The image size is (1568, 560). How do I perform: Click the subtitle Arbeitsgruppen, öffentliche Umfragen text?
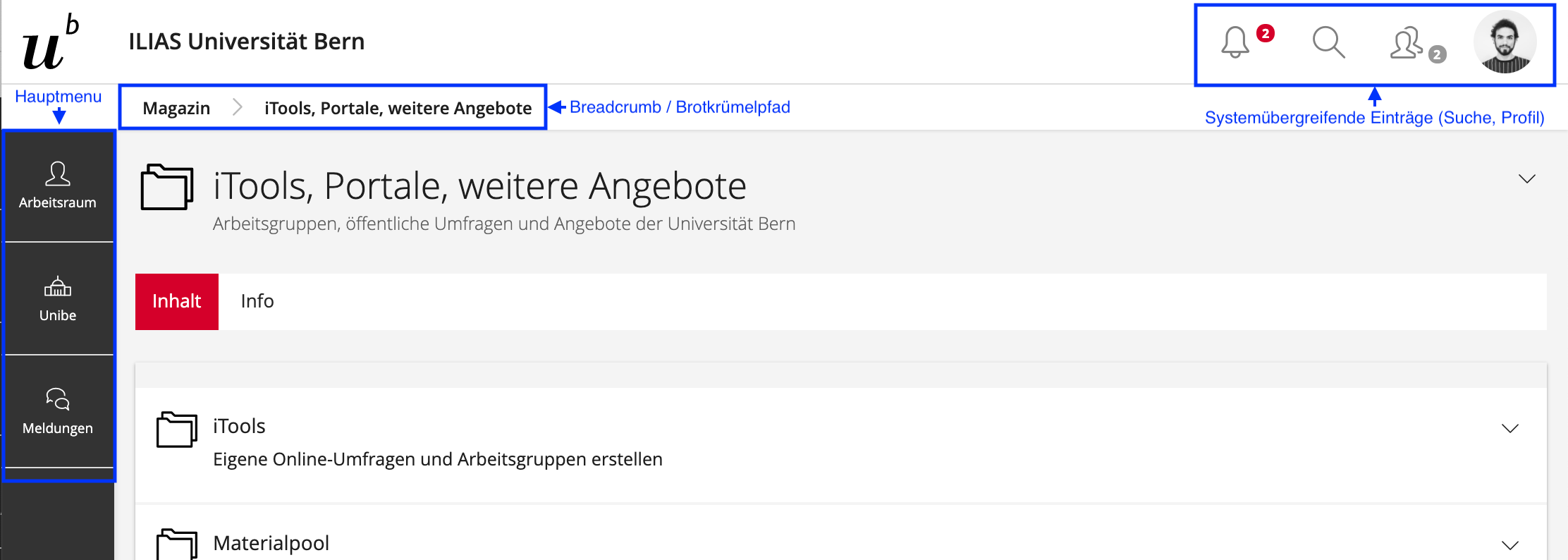click(504, 224)
